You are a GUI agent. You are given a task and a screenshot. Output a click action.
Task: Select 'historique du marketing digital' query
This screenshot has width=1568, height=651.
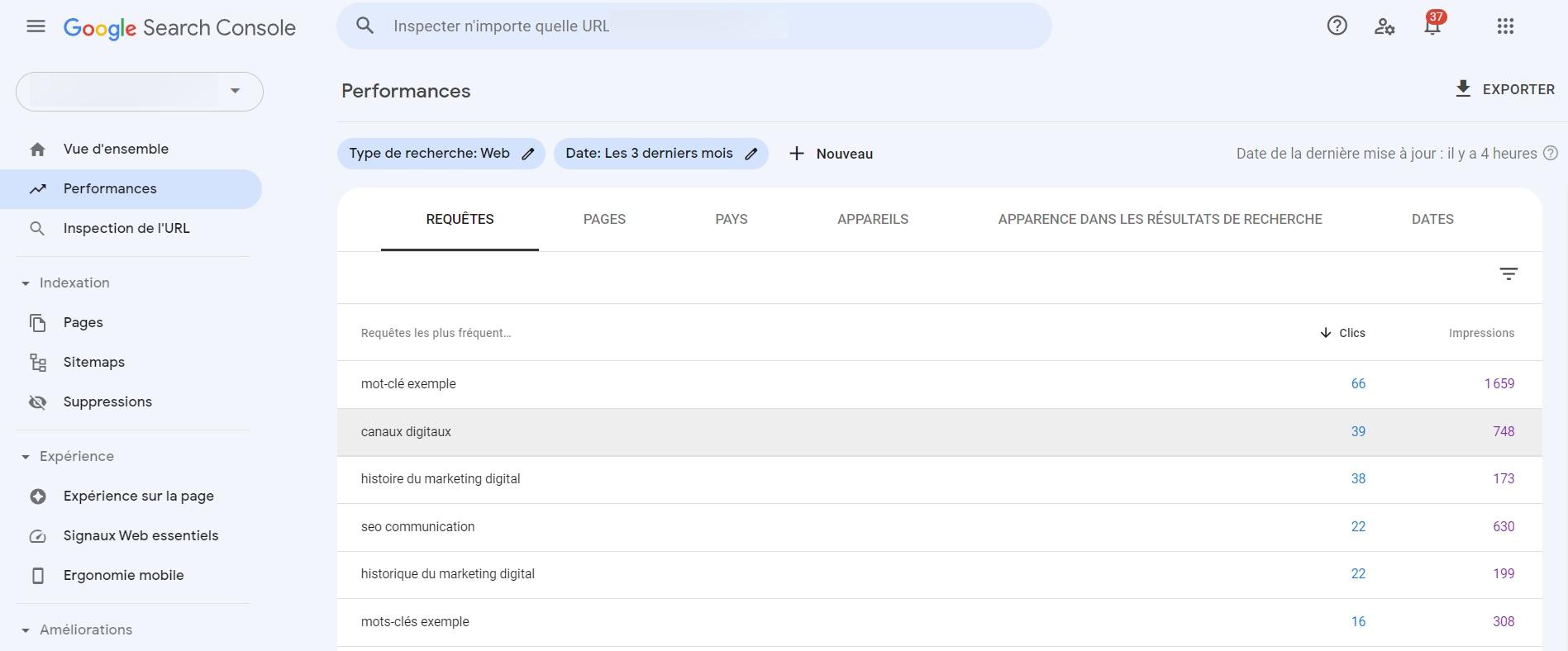(x=939, y=574)
